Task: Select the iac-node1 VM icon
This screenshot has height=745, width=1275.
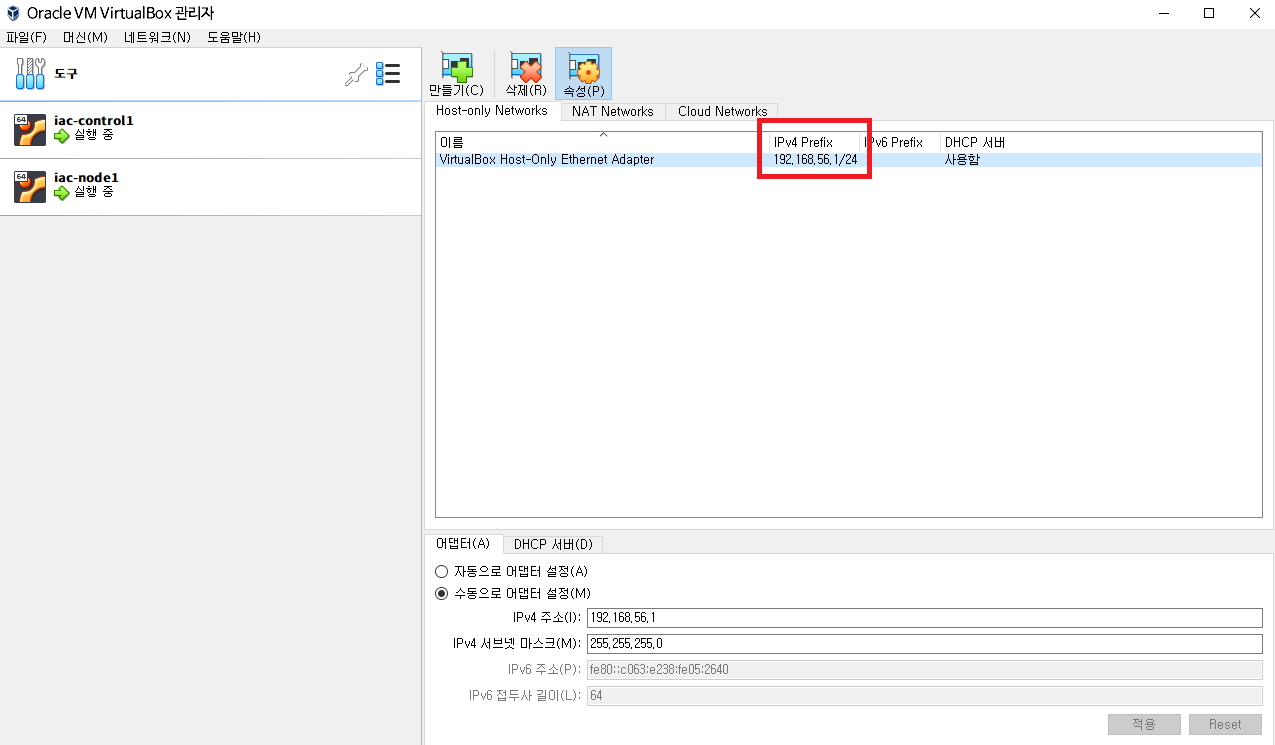Action: click(x=30, y=187)
